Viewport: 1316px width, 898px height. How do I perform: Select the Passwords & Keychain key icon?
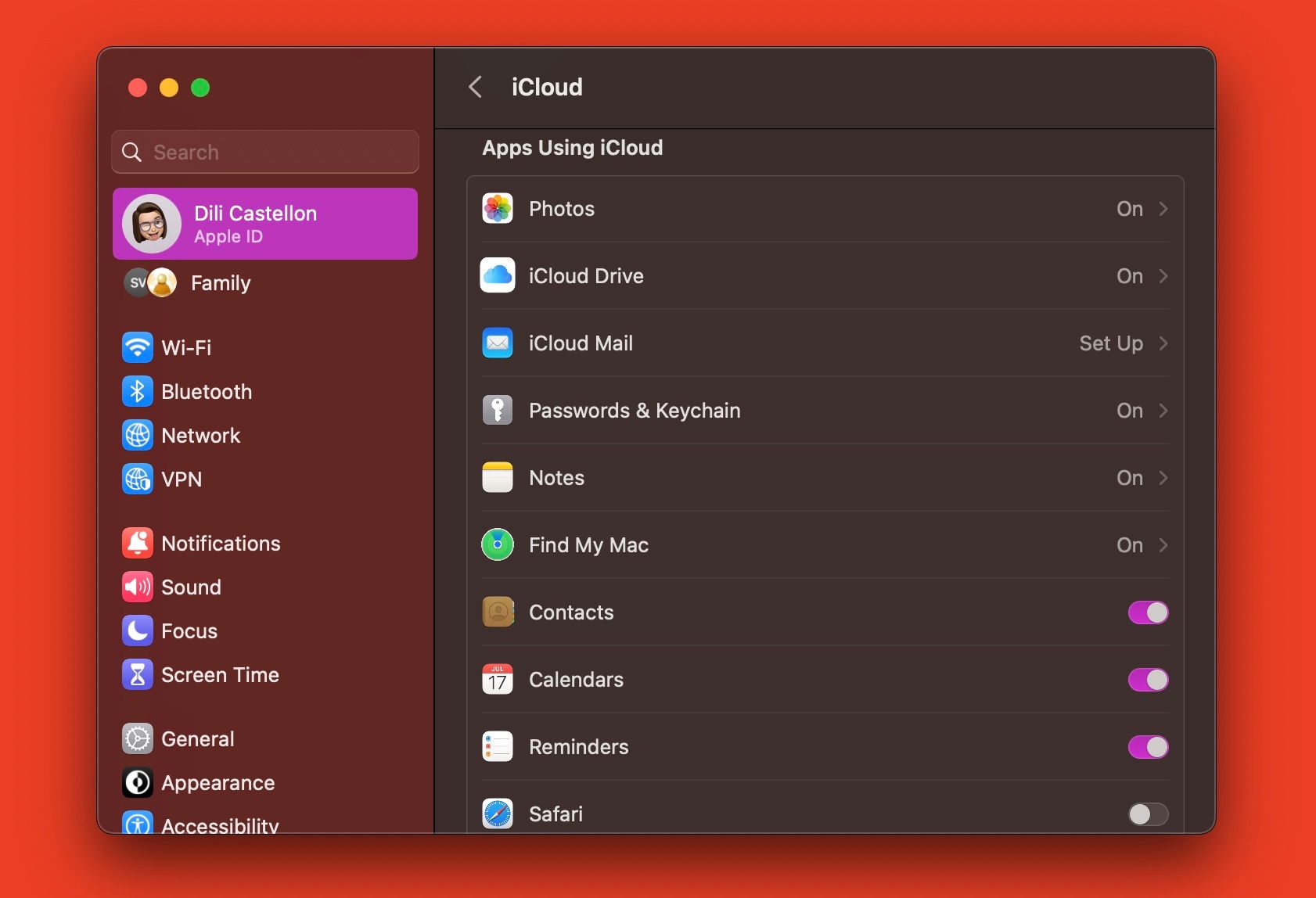[497, 410]
